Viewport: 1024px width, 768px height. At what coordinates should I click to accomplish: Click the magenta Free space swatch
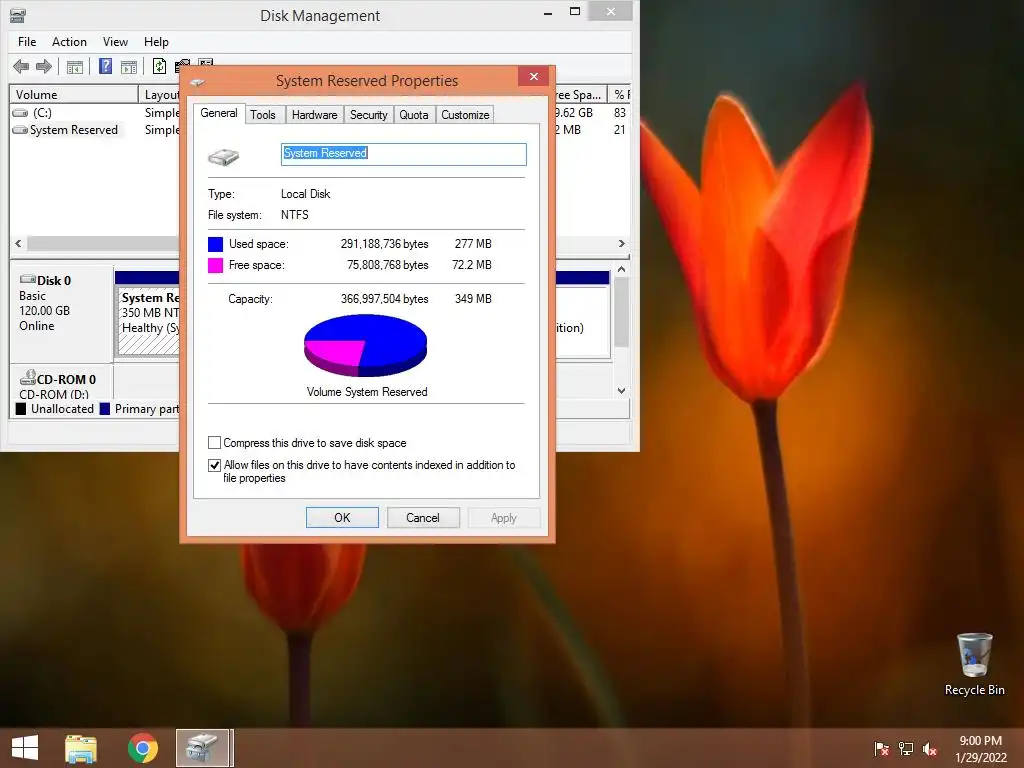[216, 265]
